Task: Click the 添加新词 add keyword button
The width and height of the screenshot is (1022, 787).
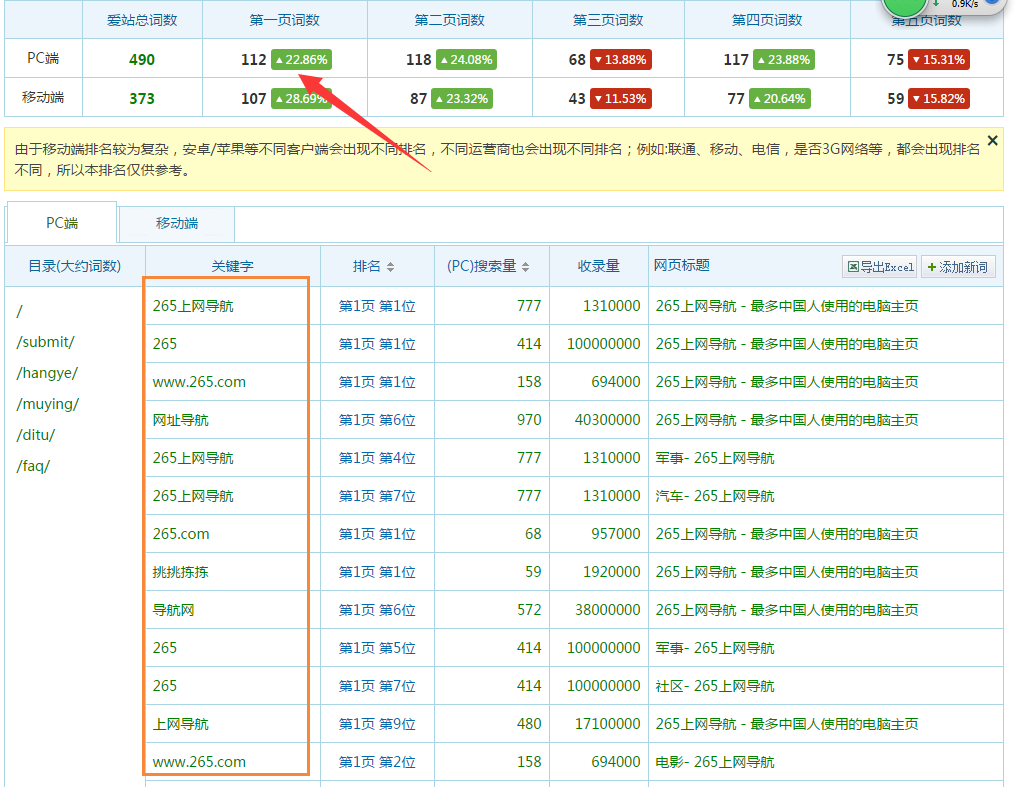Action: pyautogui.click(x=958, y=267)
